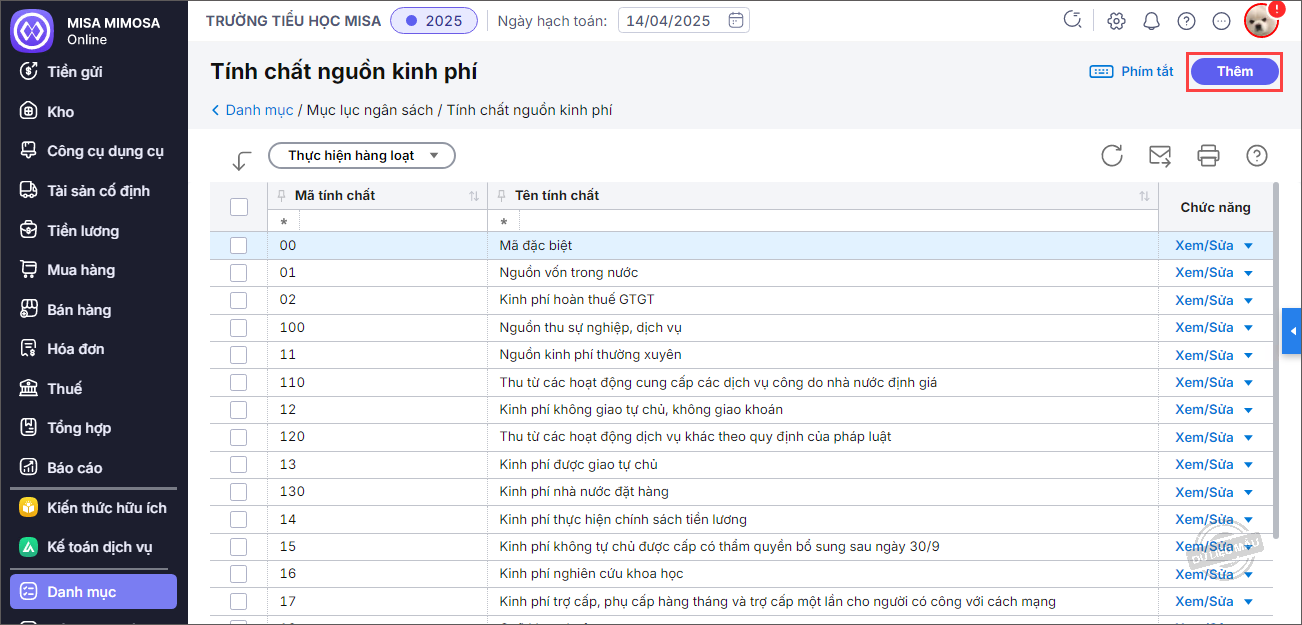The image size is (1302, 625).
Task: Tick the select-all checkbox in table header
Action: click(x=239, y=207)
